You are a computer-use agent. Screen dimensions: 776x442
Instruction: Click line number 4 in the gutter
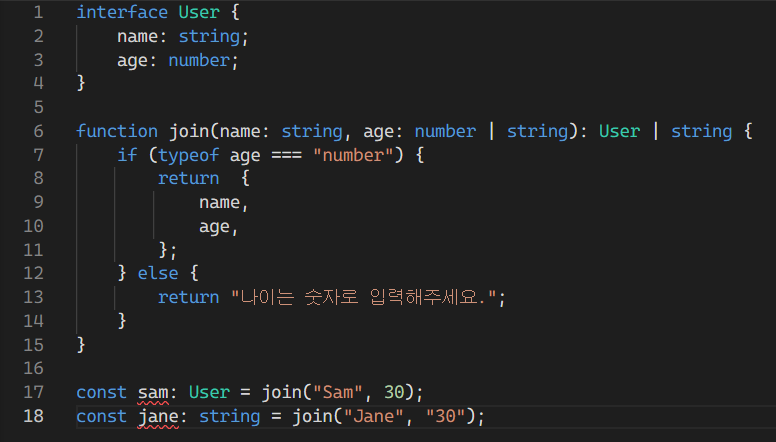coord(39,84)
